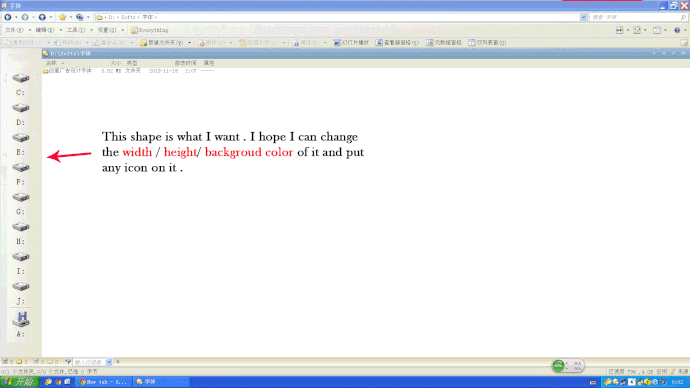Open the Up button dropdown arrow

click(x=51, y=18)
